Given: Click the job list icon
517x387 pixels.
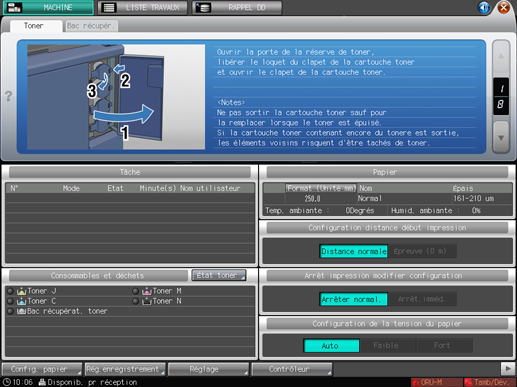Looking at the screenshot, I should coord(109,7).
